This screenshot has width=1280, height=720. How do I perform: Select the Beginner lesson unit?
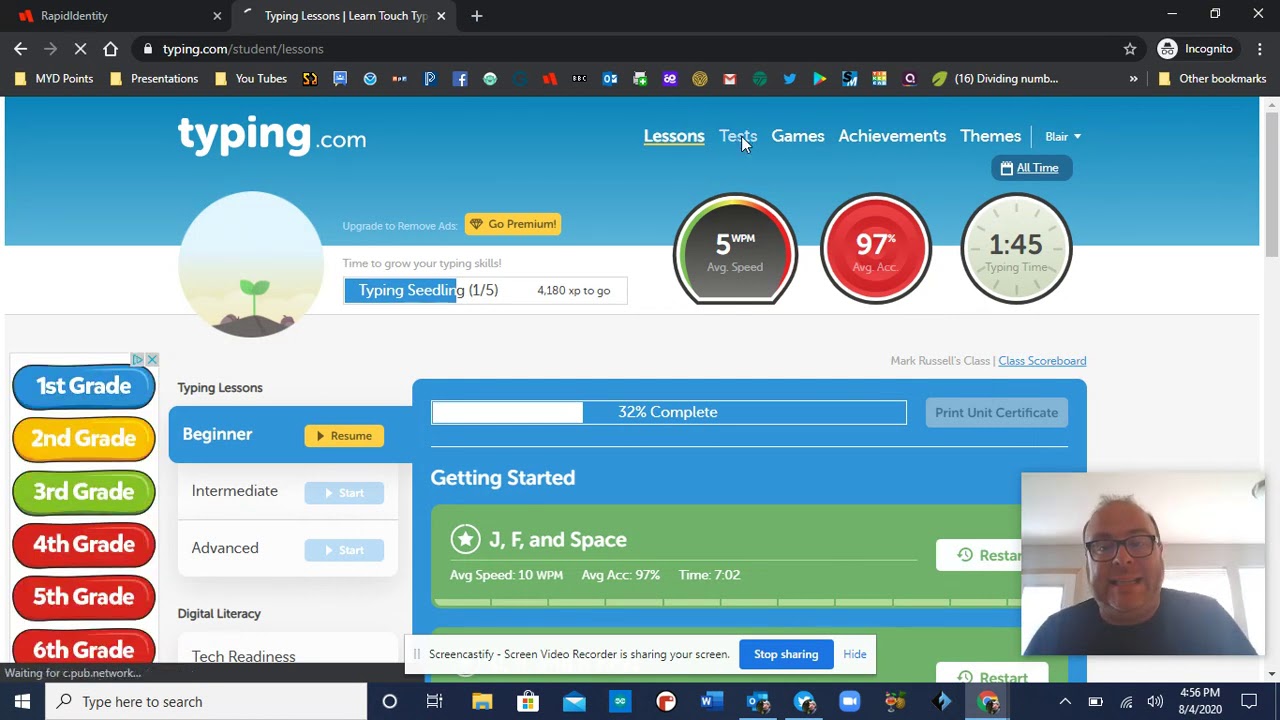(x=217, y=434)
